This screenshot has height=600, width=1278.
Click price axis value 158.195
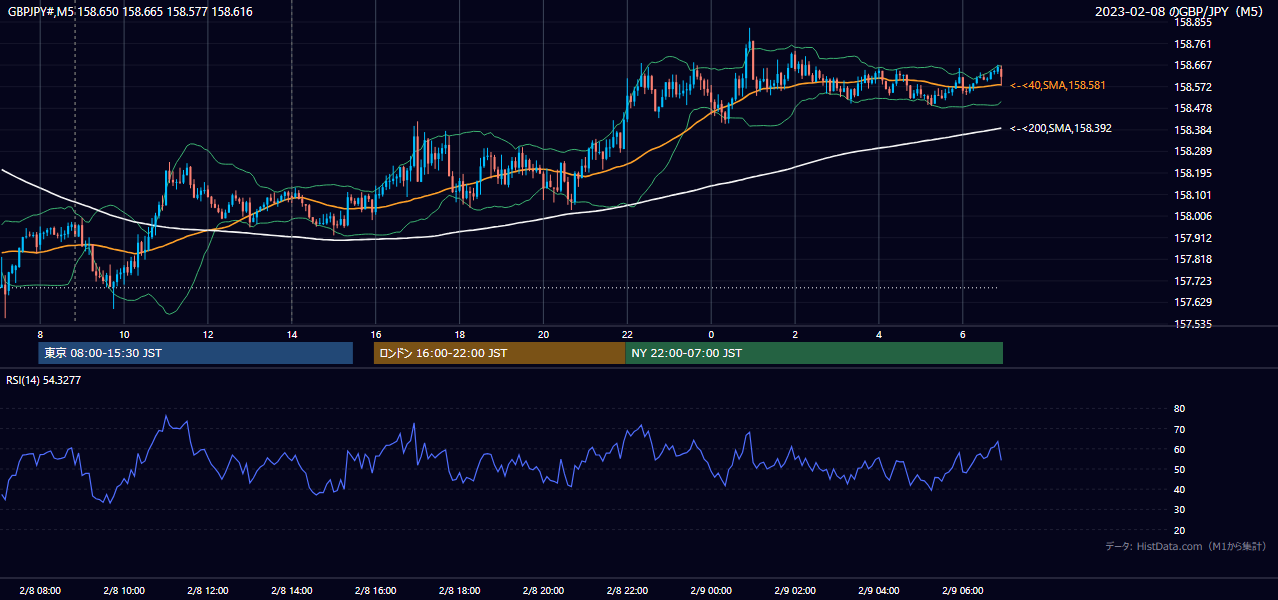pos(1192,173)
